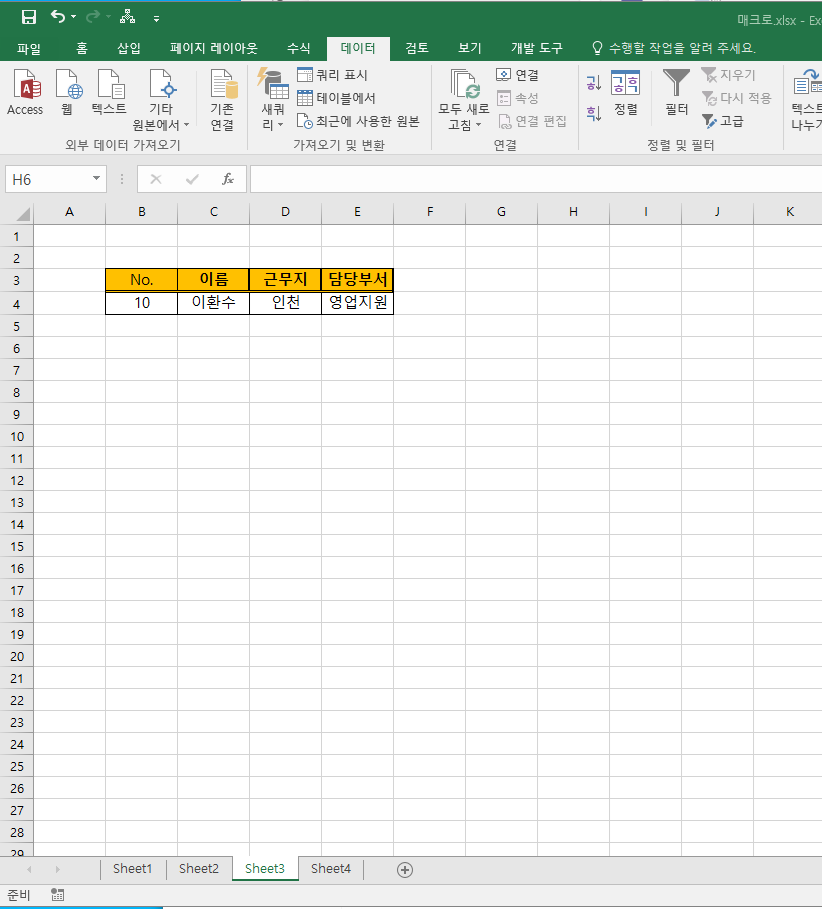Switch to the Insert (삽입) tab

coord(129,48)
